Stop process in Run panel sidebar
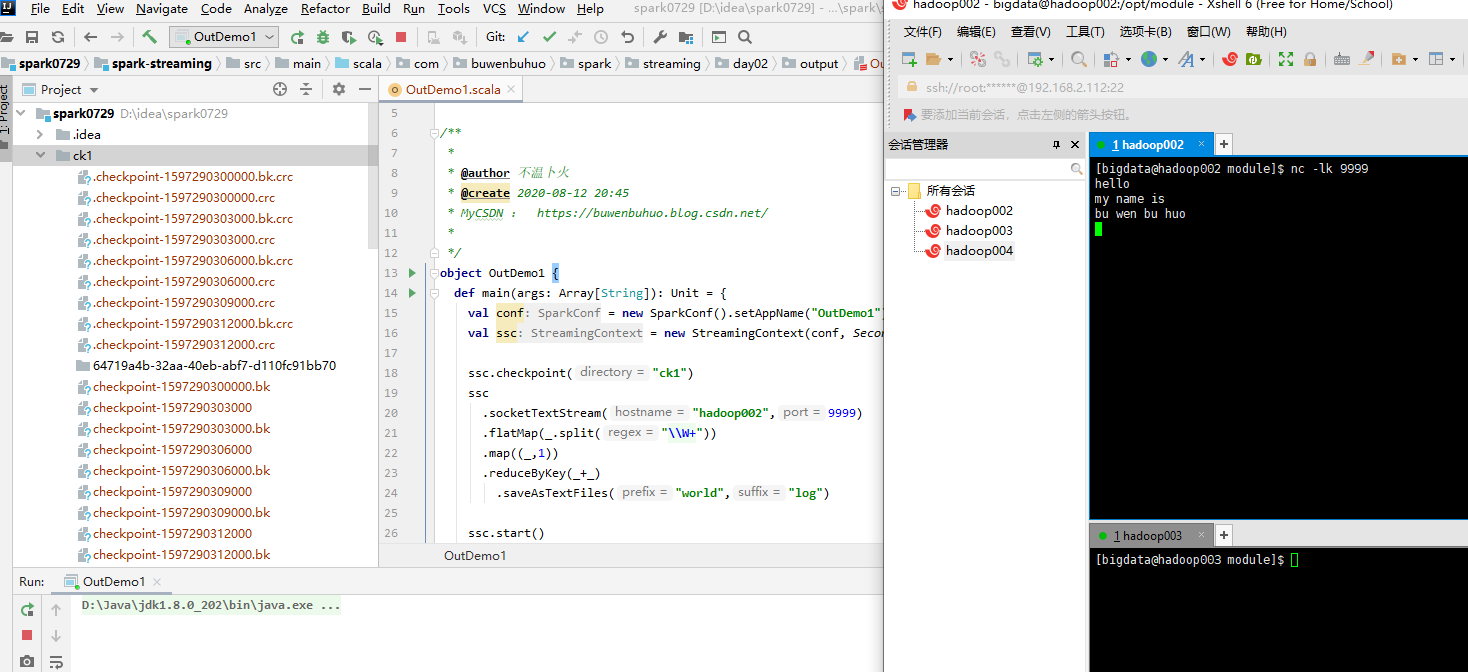 (27, 635)
